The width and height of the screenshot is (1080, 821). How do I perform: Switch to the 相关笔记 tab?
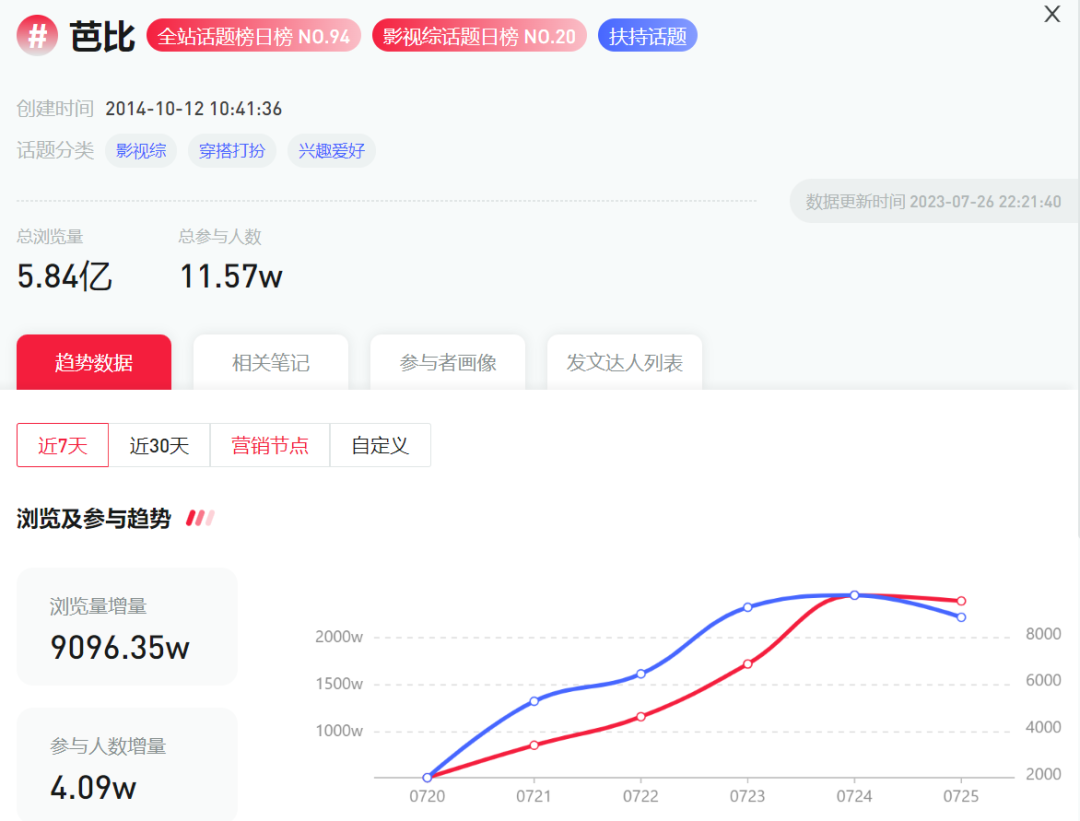pos(271,362)
